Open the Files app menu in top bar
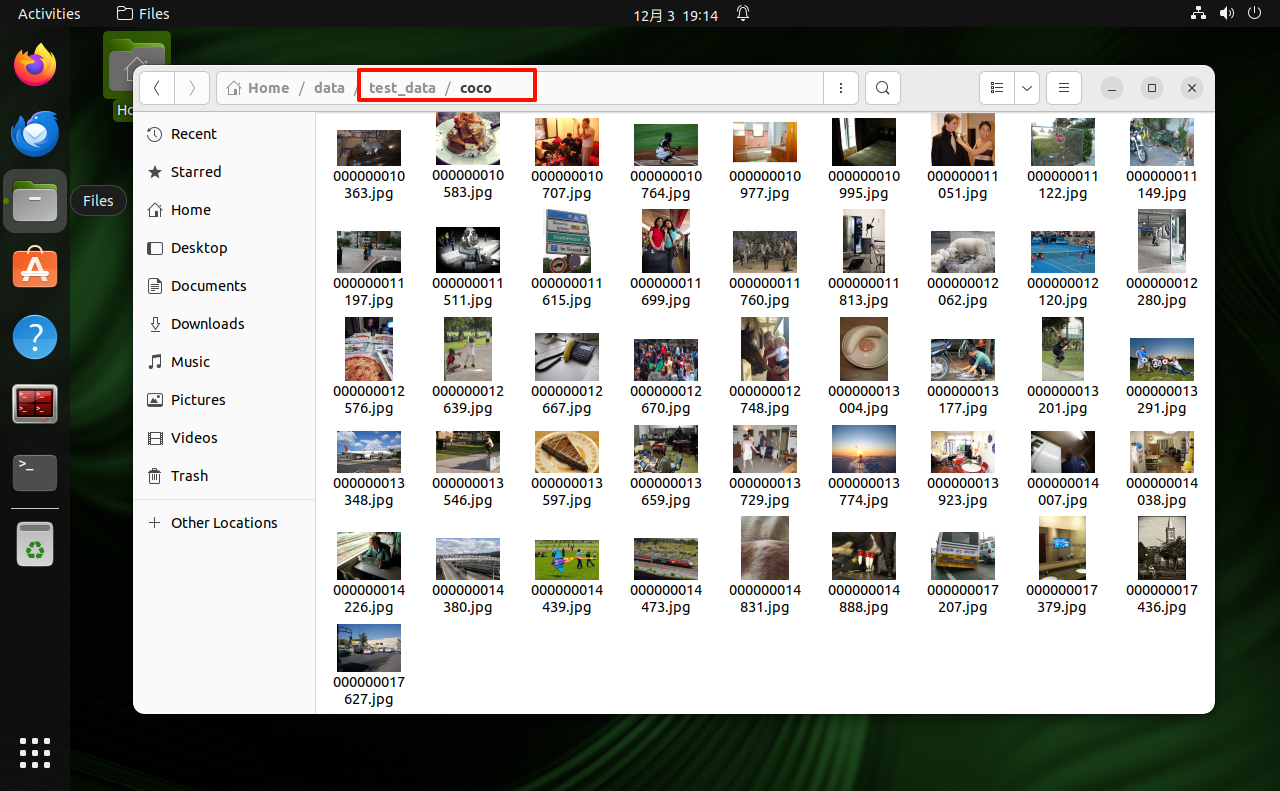The width and height of the screenshot is (1280, 791). tap(143, 14)
